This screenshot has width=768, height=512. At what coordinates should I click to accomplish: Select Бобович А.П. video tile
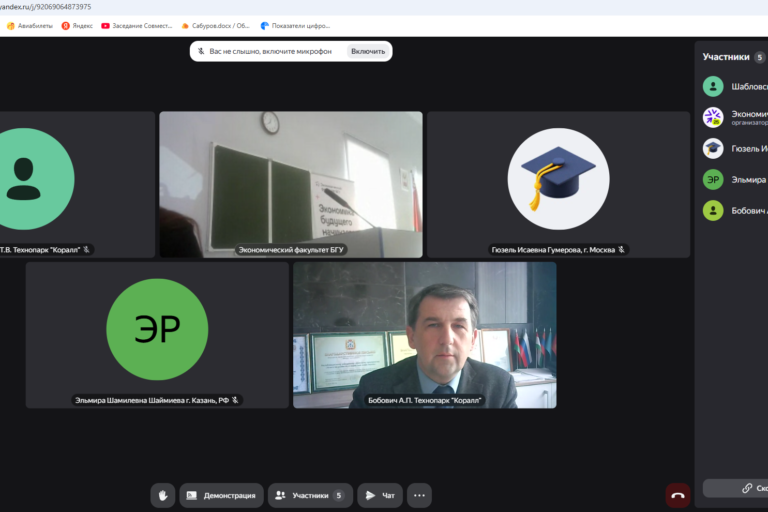424,335
